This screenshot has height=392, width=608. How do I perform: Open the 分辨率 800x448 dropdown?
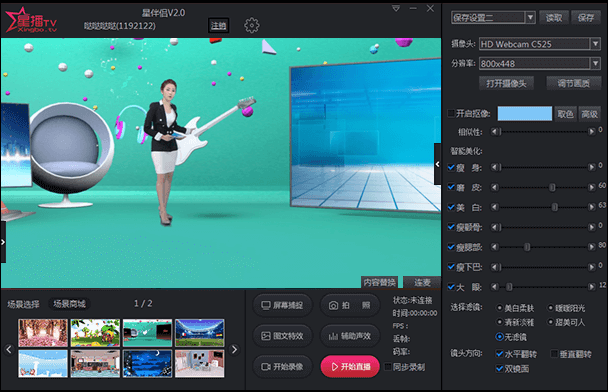(x=596, y=63)
